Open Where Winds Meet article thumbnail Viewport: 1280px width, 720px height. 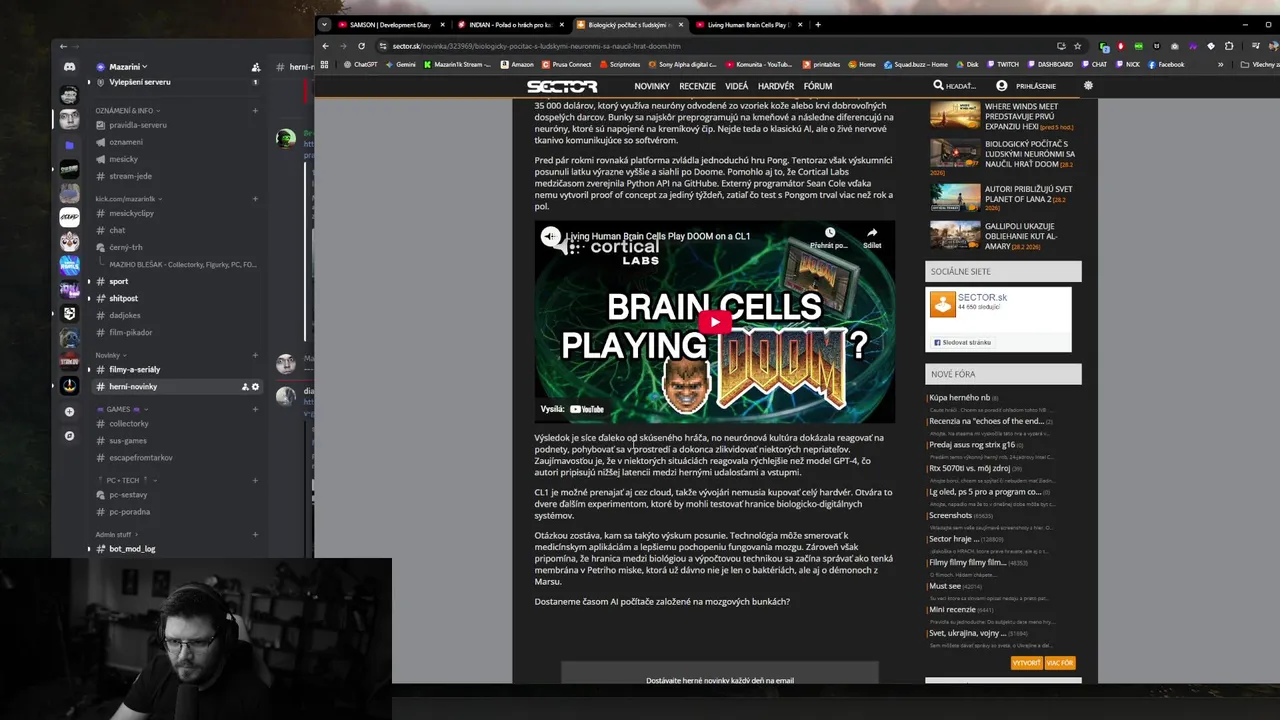[955, 116]
